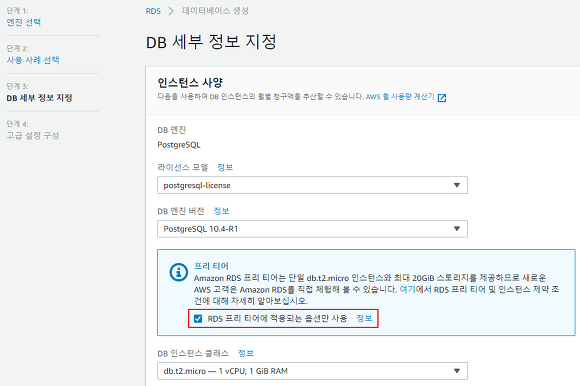Uncheck RDS free tier options only checkbox
This screenshot has height=386, width=580.
(198, 318)
